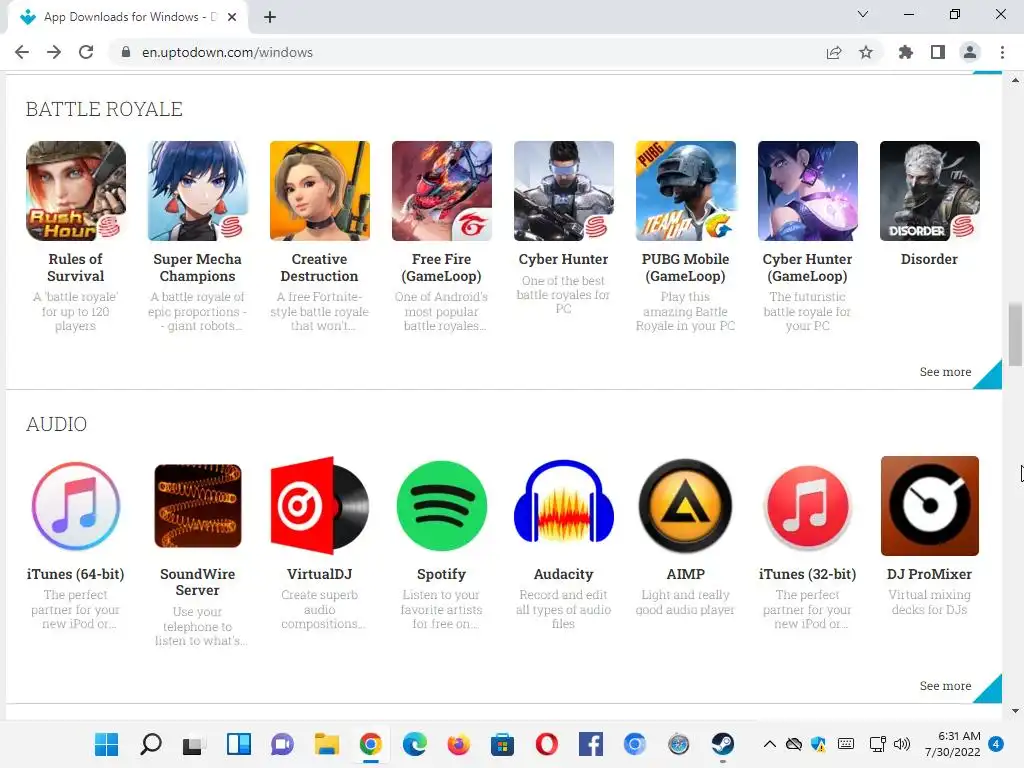The height and width of the screenshot is (768, 1024).
Task: View site information via the lock icon
Action: click(x=126, y=52)
